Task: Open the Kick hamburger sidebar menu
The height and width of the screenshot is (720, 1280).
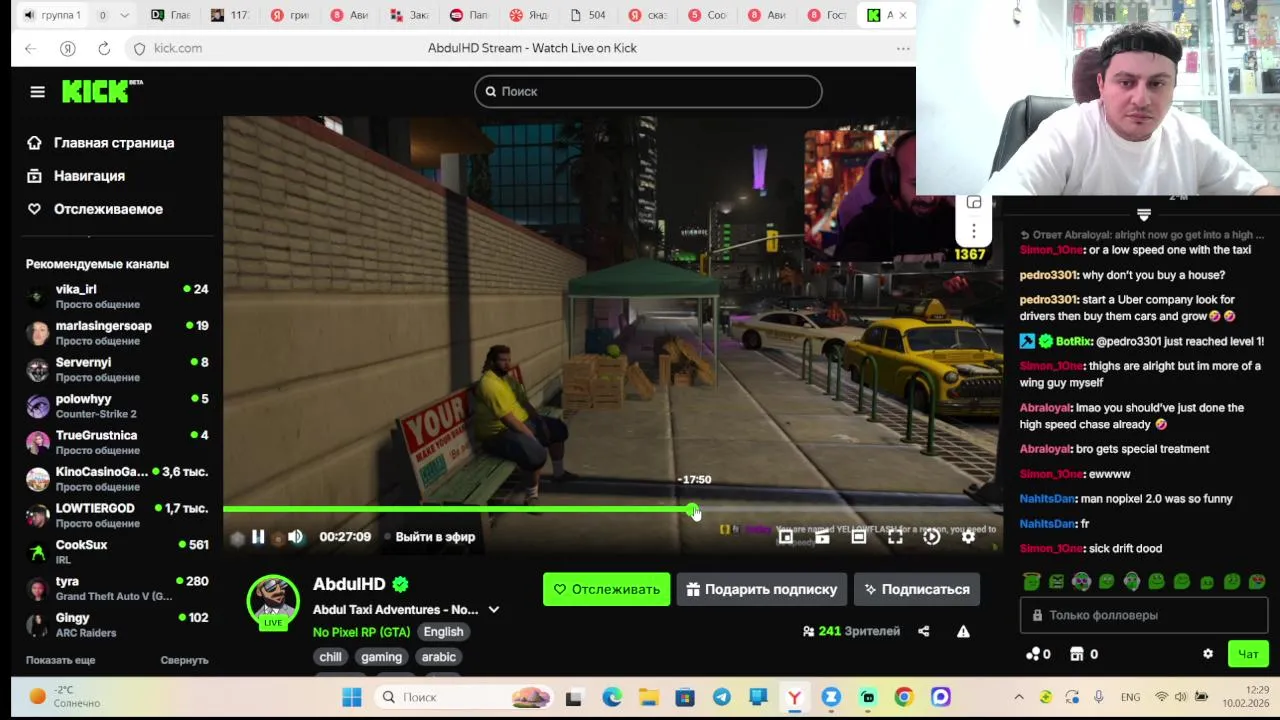Action: tap(37, 92)
